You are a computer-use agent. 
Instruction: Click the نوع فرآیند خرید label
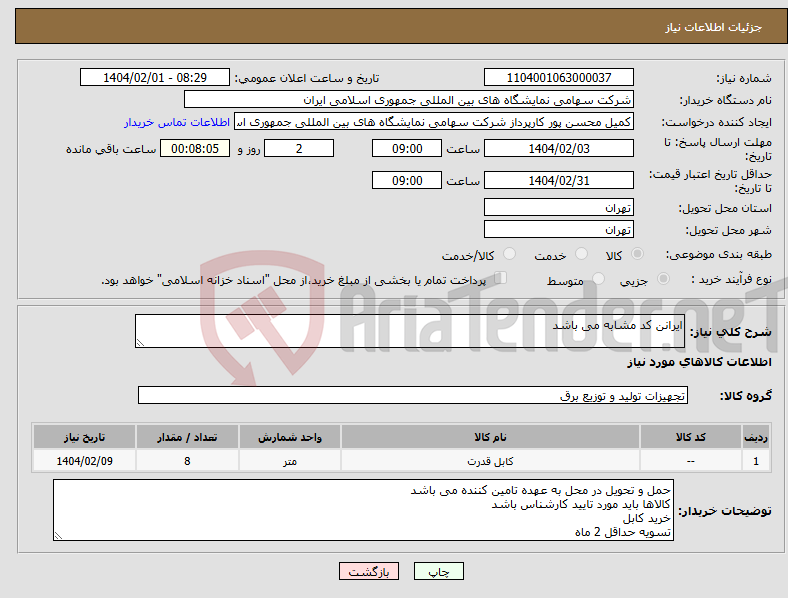731,279
